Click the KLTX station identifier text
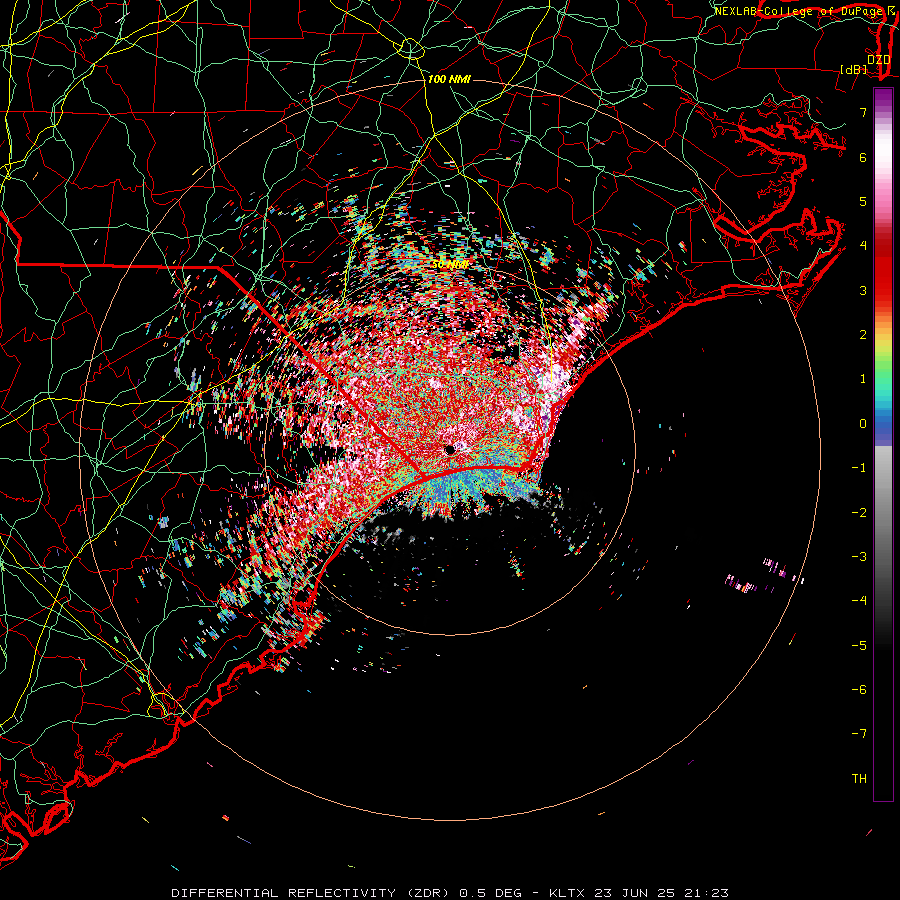This screenshot has width=900, height=900. [x=567, y=893]
